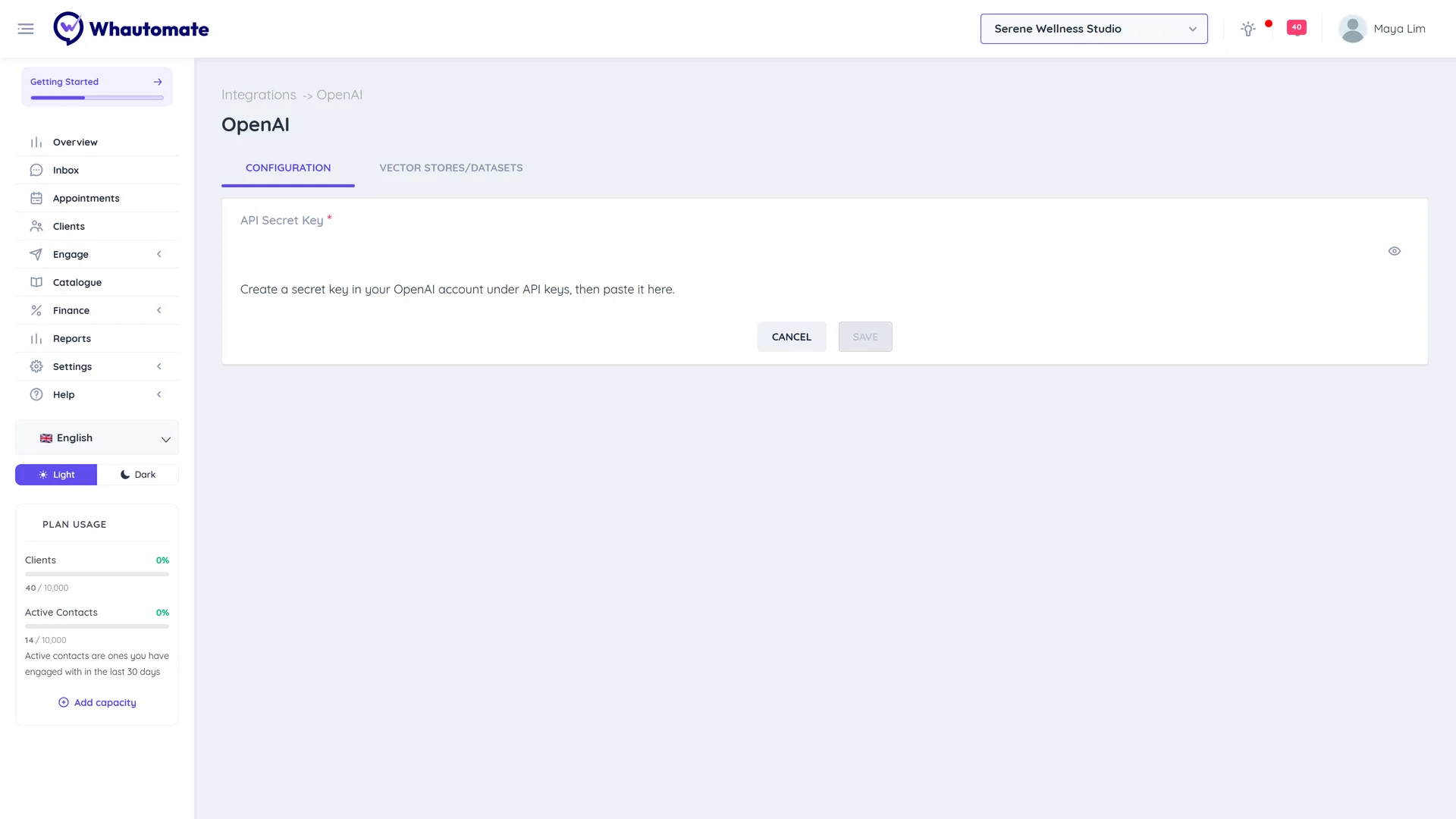Screen dimensions: 1456x819
Task: Open the Serene Wellness Studio dropdown
Action: [1094, 29]
